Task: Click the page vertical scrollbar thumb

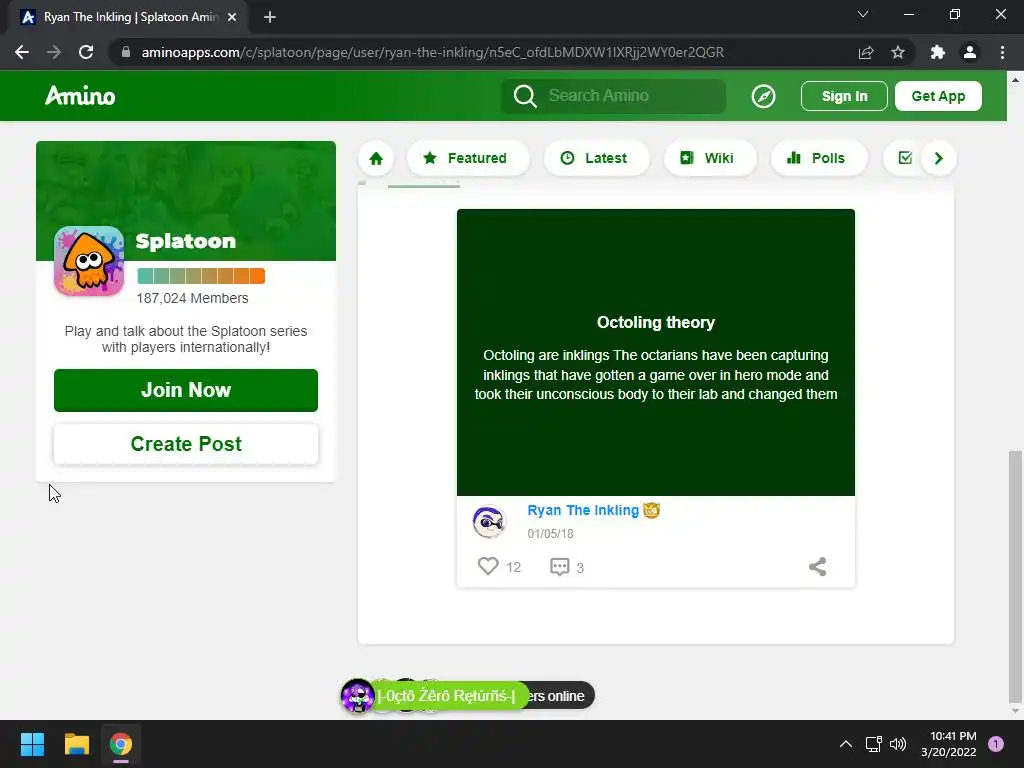Action: click(x=1015, y=578)
